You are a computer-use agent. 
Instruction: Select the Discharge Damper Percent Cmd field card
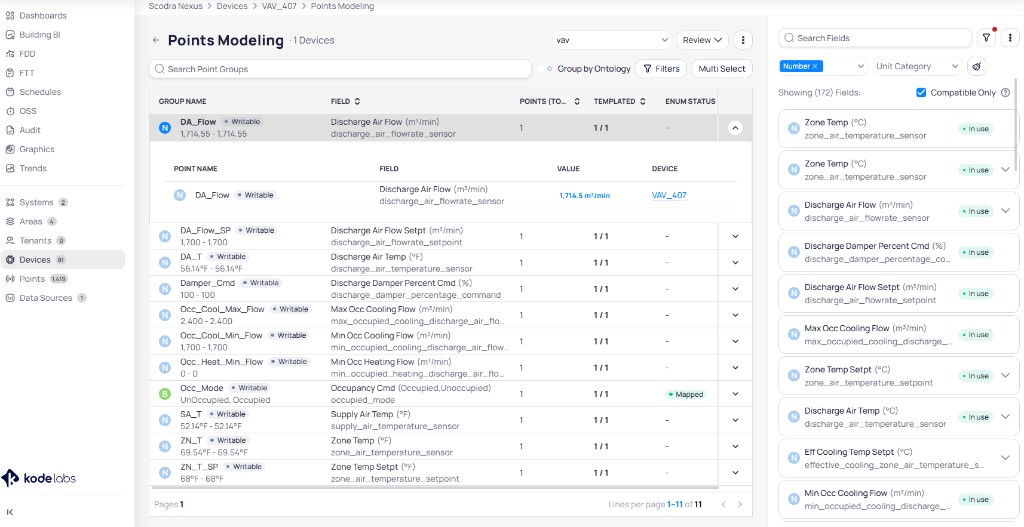(898, 252)
